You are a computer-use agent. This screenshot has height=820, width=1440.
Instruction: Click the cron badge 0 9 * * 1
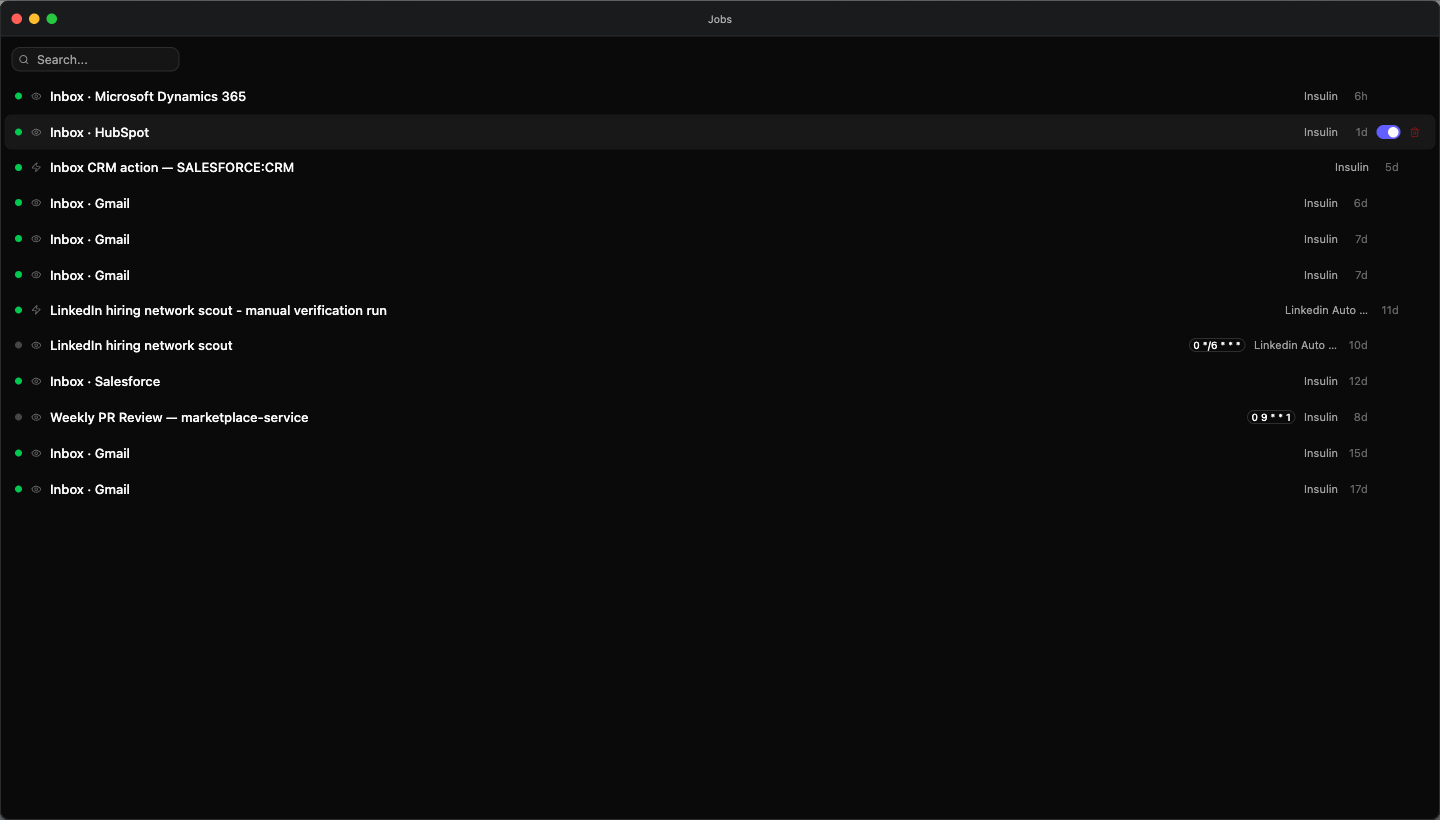(1271, 417)
